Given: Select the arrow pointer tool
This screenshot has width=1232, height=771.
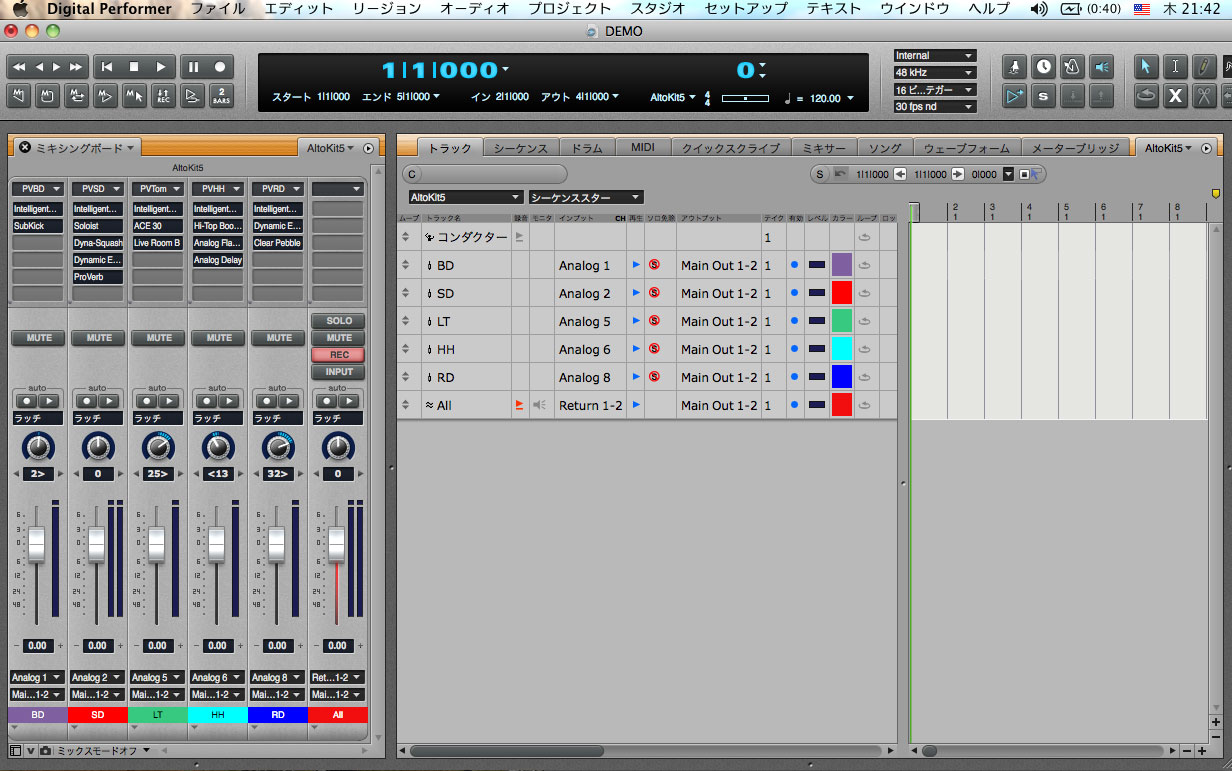Looking at the screenshot, I should pos(1146,67).
